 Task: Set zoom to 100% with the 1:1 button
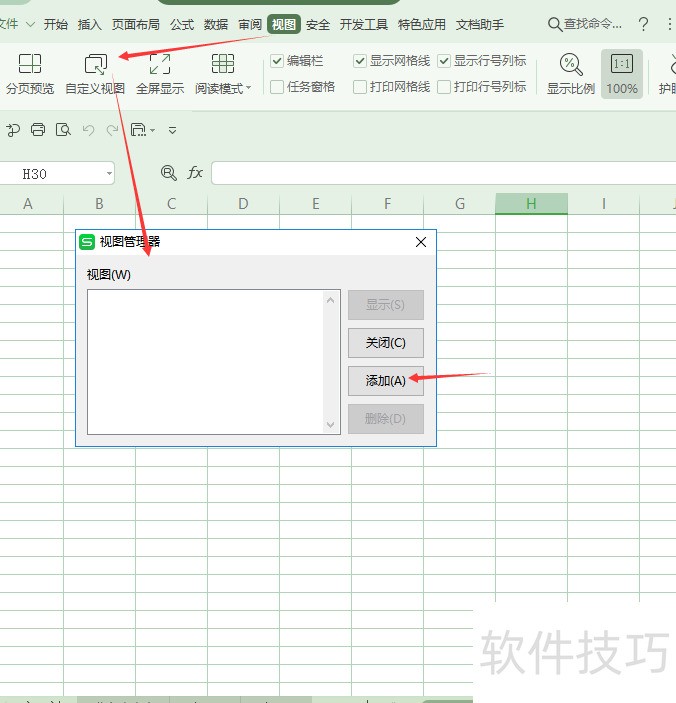(622, 74)
